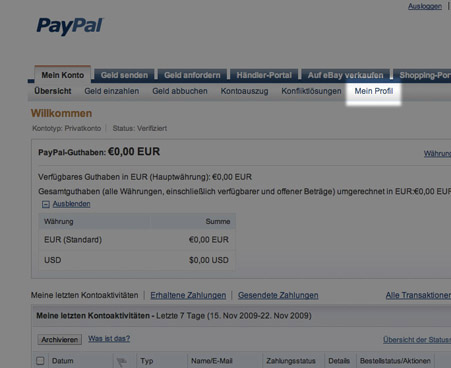Tick the select-all checkbox beside Datum
Screen dimensions: 451x368
pos(40,361)
